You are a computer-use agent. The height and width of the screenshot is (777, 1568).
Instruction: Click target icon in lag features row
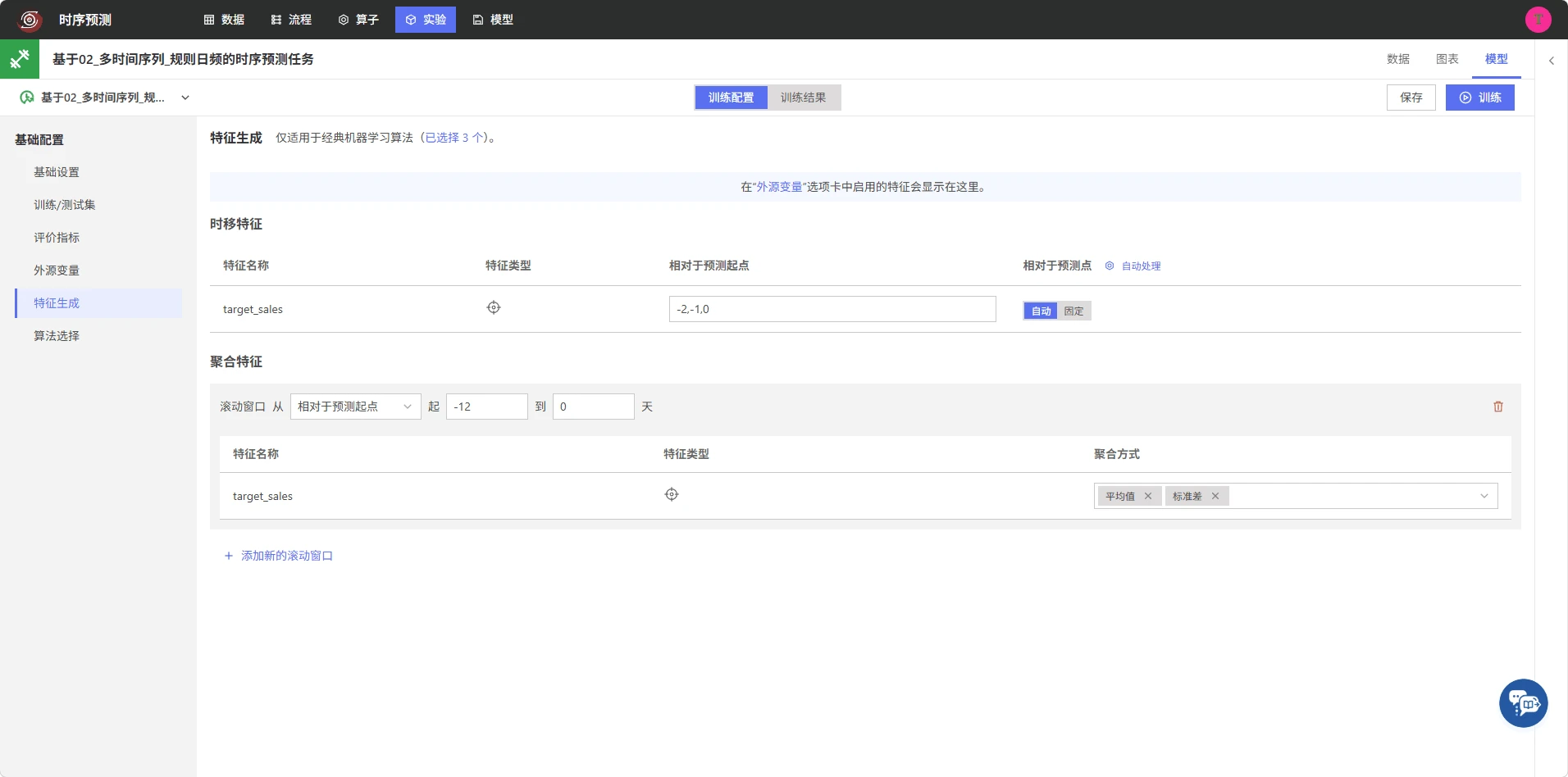click(494, 307)
